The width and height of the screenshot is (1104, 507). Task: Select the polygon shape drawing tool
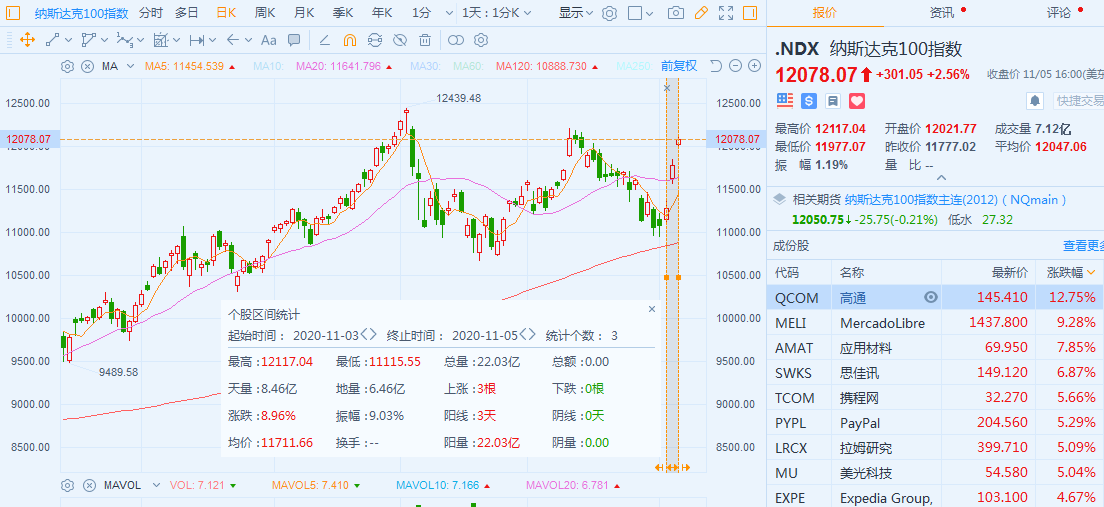point(89,40)
